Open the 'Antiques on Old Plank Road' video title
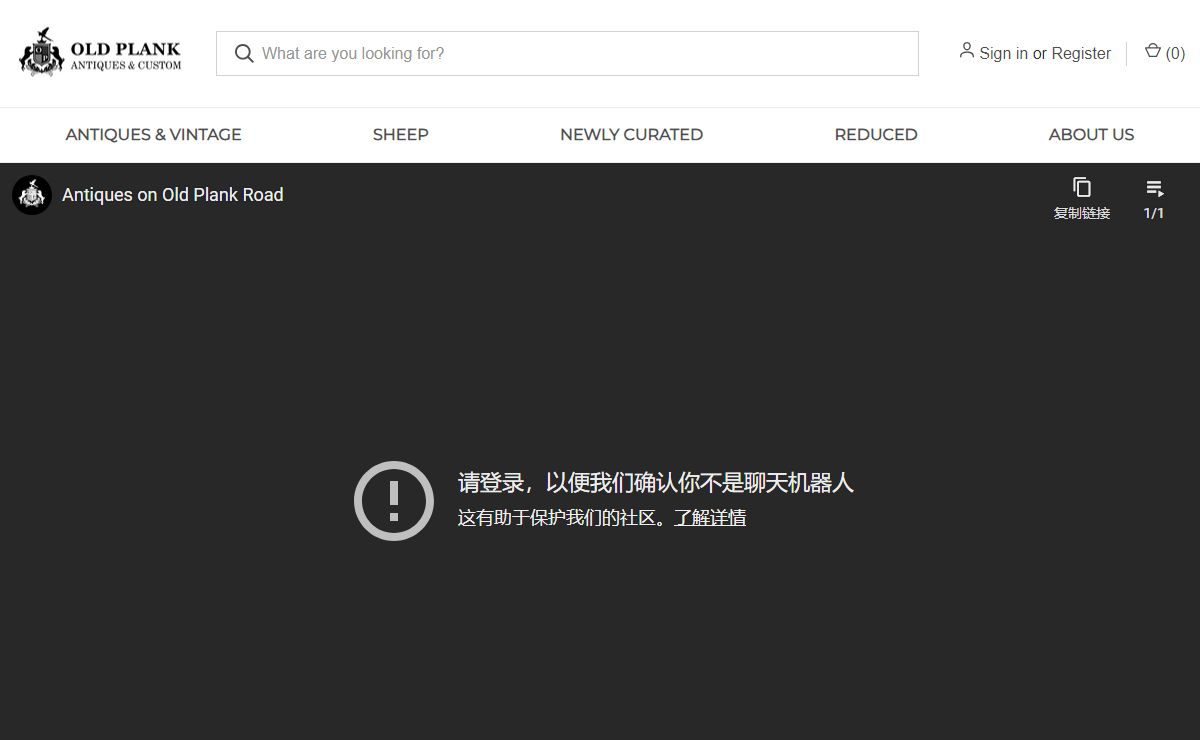The height and width of the screenshot is (740, 1200). click(x=173, y=195)
